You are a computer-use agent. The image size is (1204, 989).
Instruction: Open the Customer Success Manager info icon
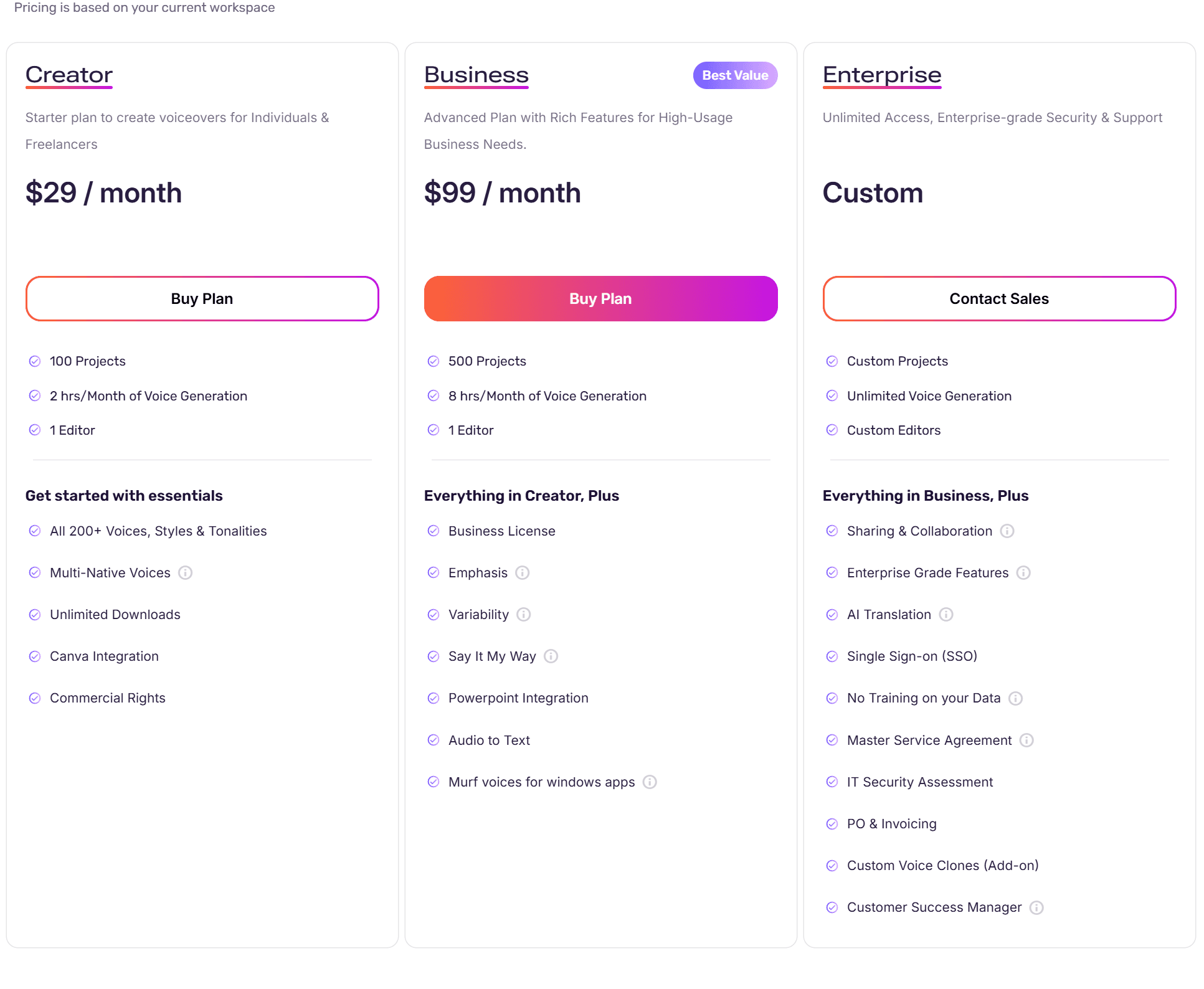point(1037,907)
